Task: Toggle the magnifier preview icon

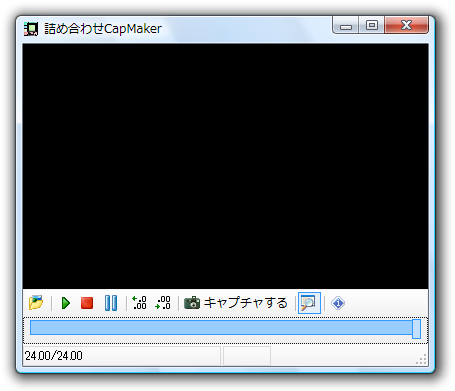Action: click(309, 303)
